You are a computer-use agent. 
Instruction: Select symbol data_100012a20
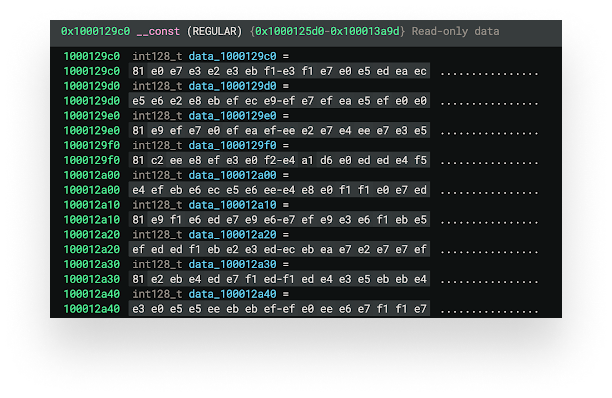coord(233,235)
